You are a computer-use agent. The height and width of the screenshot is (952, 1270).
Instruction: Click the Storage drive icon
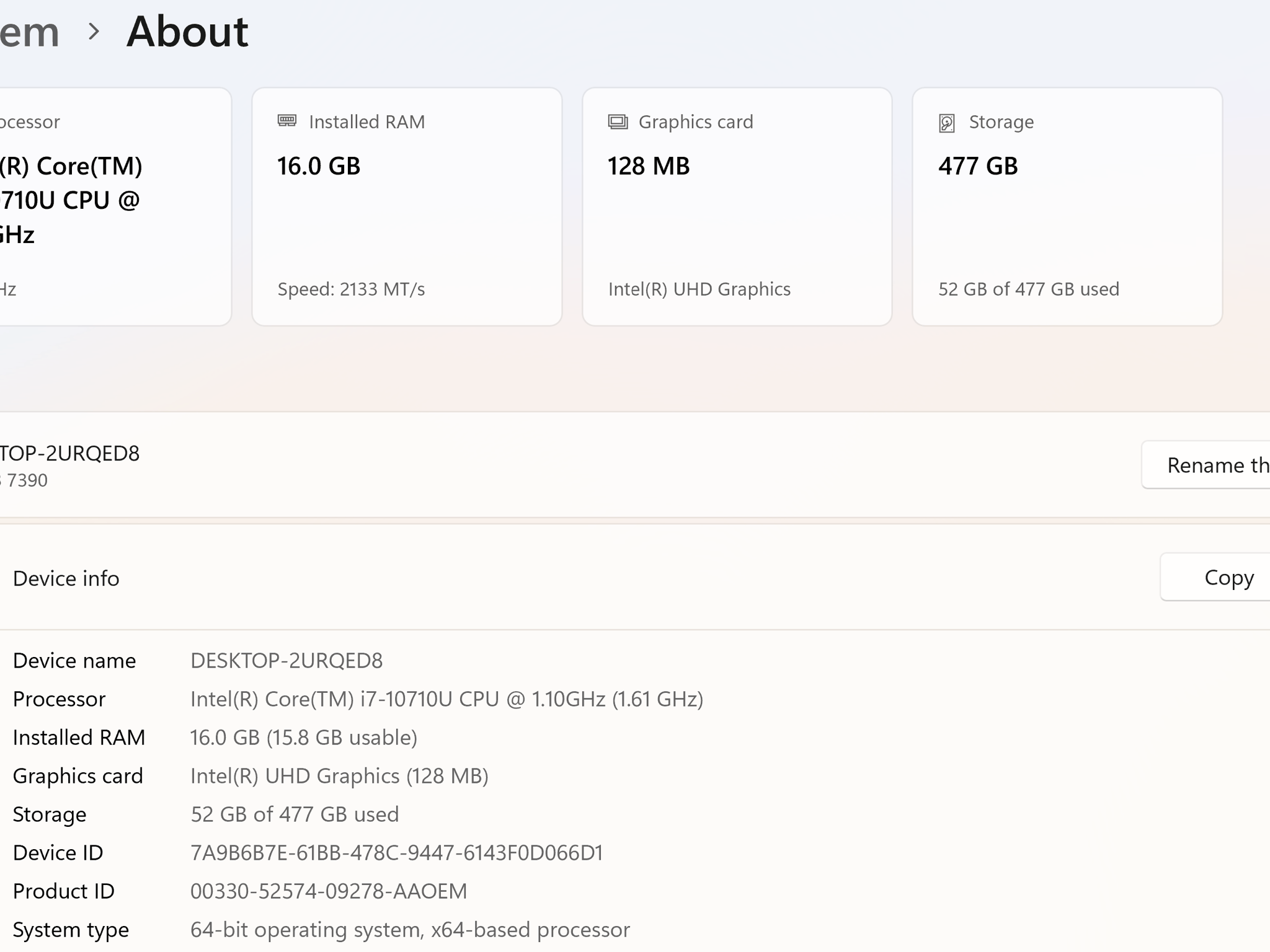[947, 123]
